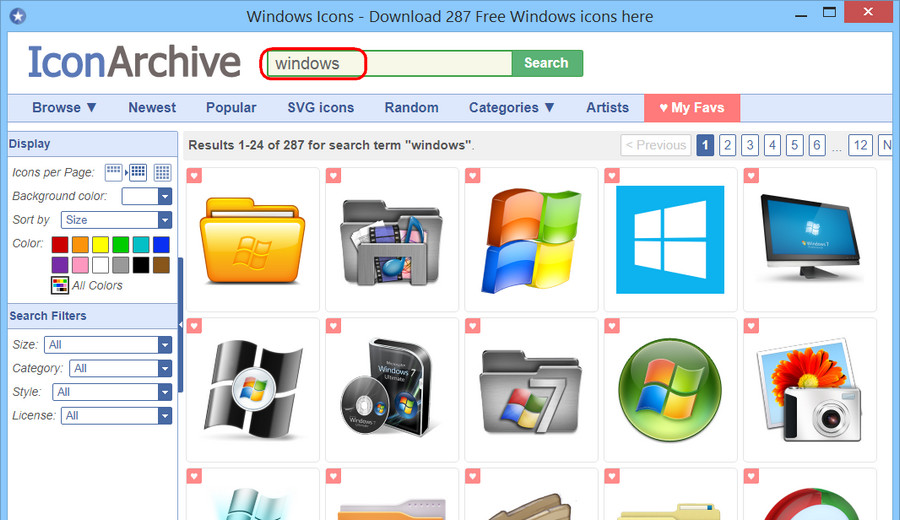Choose the medium icons per page layout

click(138, 172)
